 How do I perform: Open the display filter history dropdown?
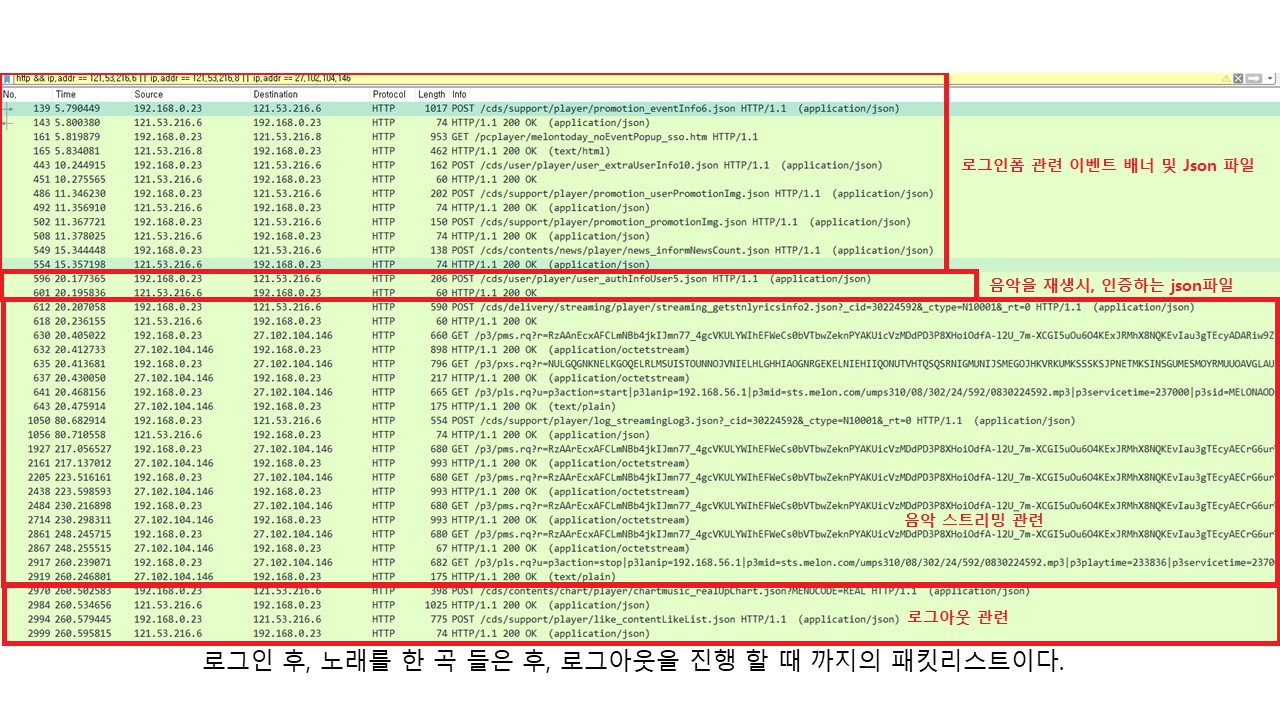(x=1270, y=78)
